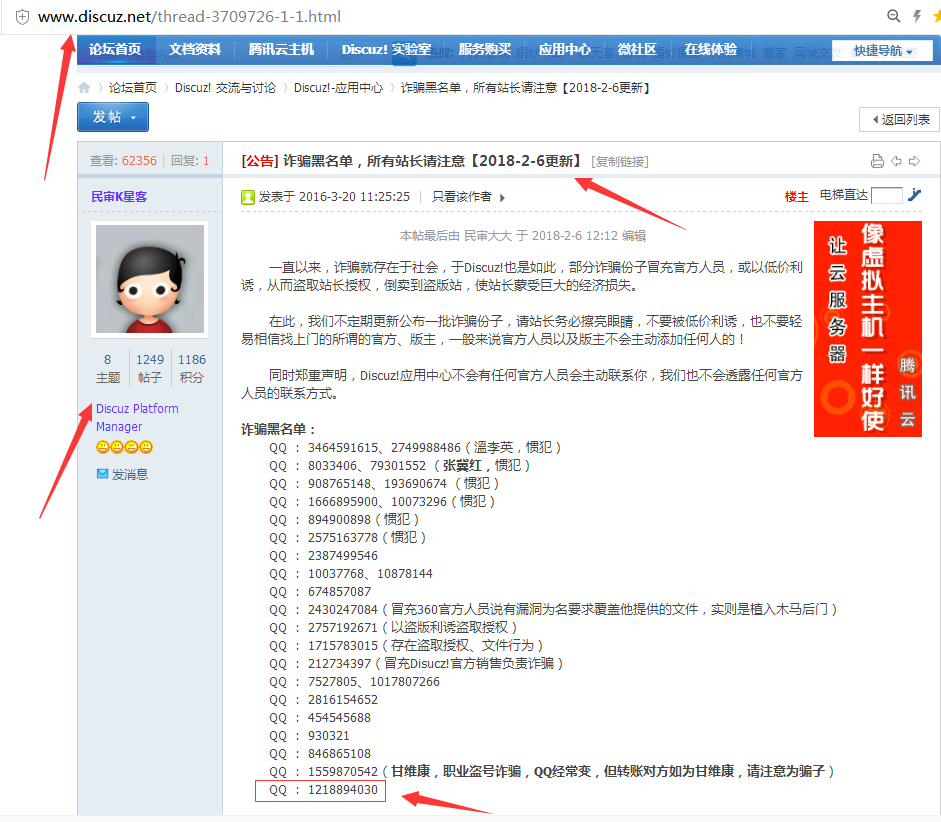The image size is (941, 822).
Task: Click the 返回列表 button
Action: [x=900, y=119]
